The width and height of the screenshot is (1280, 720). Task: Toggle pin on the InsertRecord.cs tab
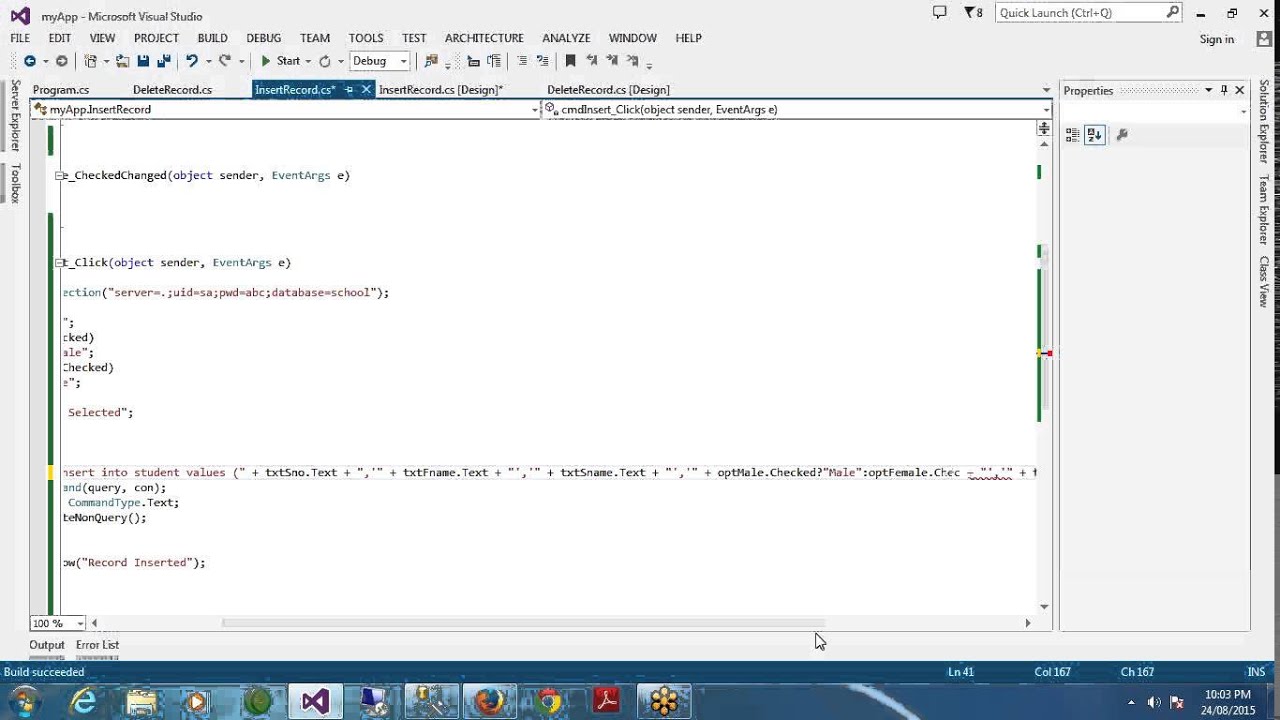pos(349,90)
